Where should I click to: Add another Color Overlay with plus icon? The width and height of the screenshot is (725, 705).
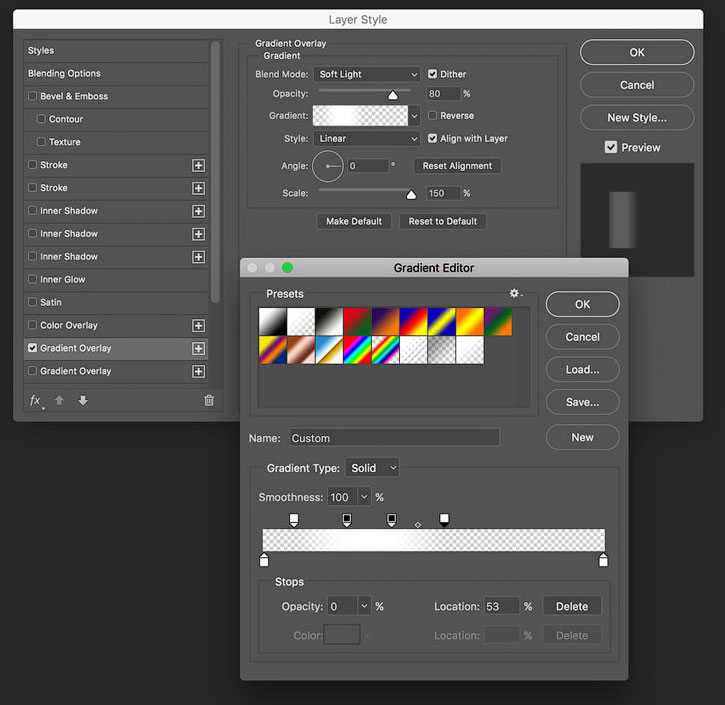198,325
